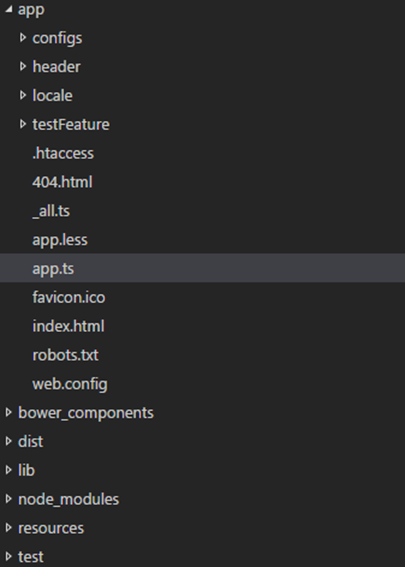The height and width of the screenshot is (567, 405).
Task: Expand the configs folder arrow
Action: 23,37
